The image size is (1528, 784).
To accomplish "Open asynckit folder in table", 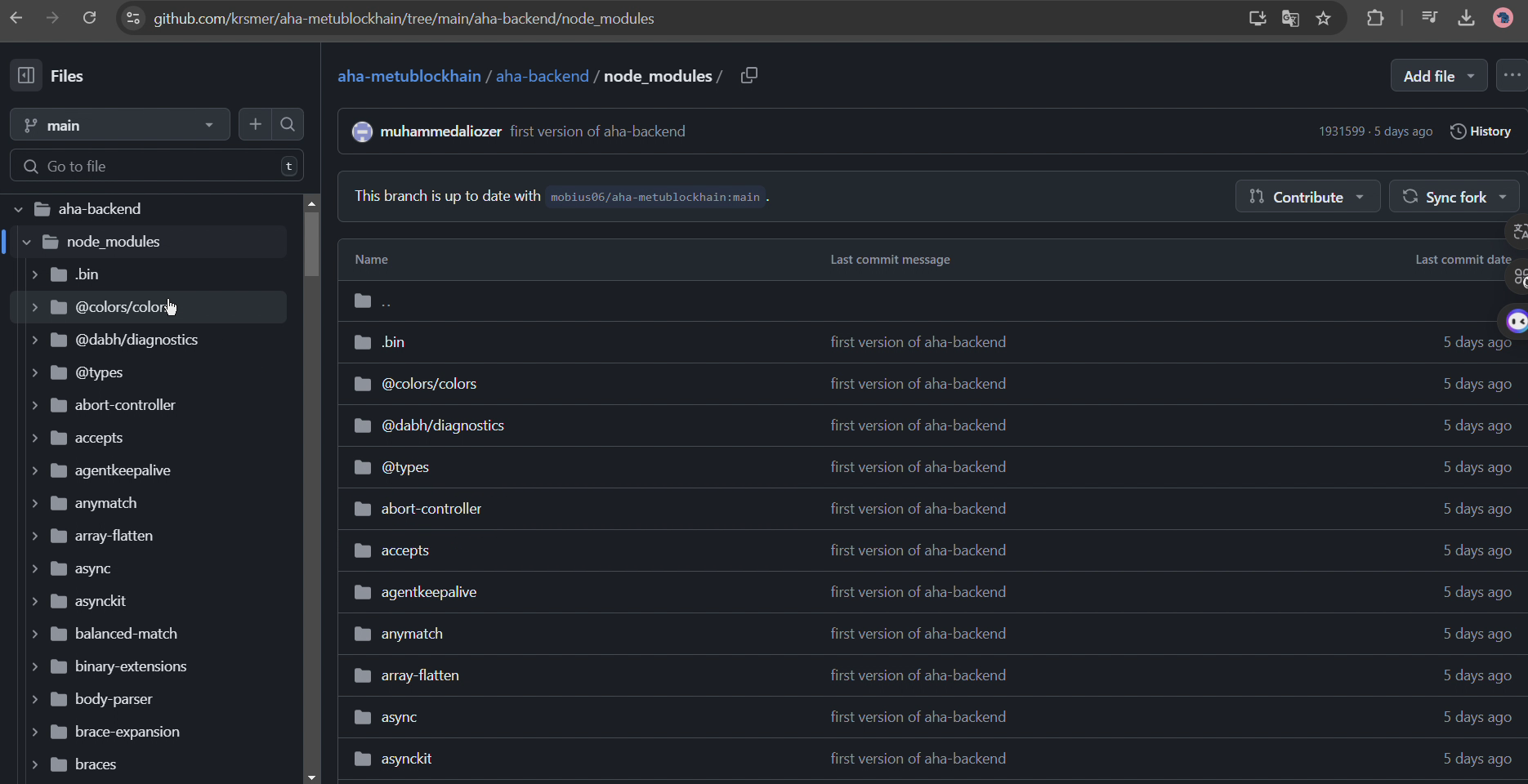I will pyautogui.click(x=406, y=759).
